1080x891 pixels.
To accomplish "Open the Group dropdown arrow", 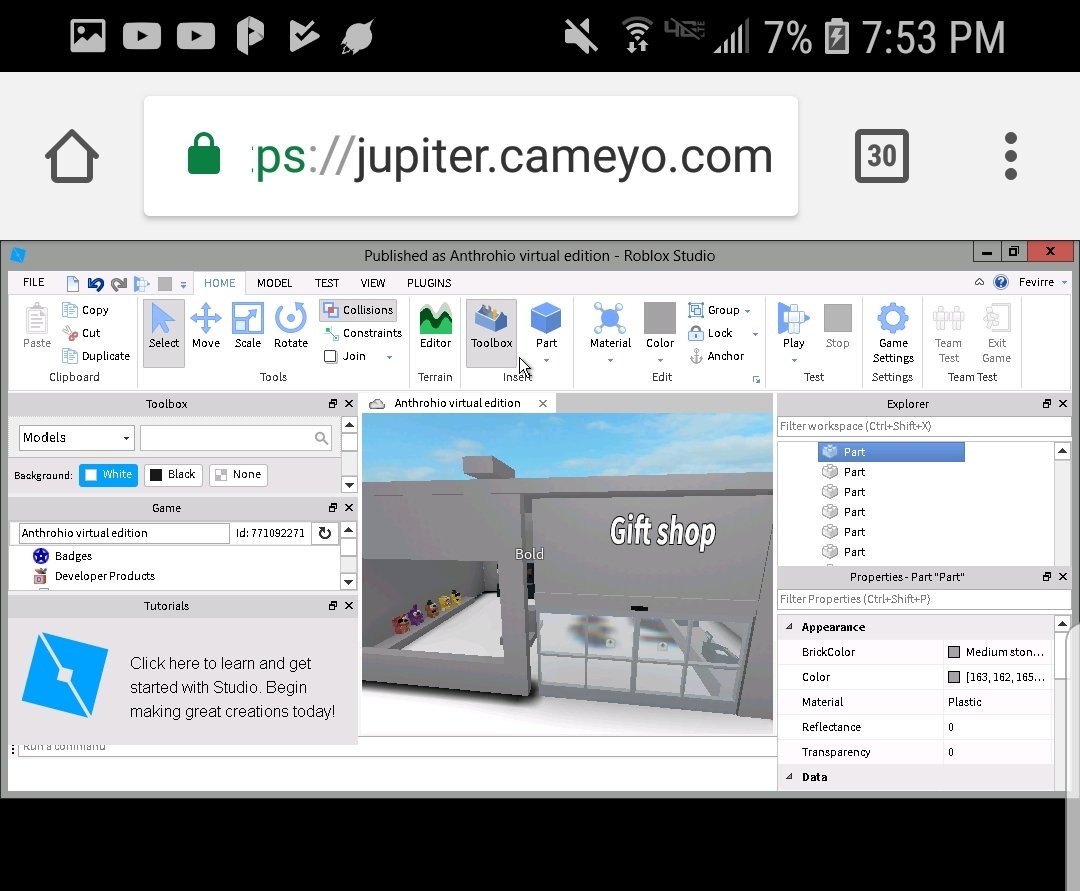I will tap(747, 311).
